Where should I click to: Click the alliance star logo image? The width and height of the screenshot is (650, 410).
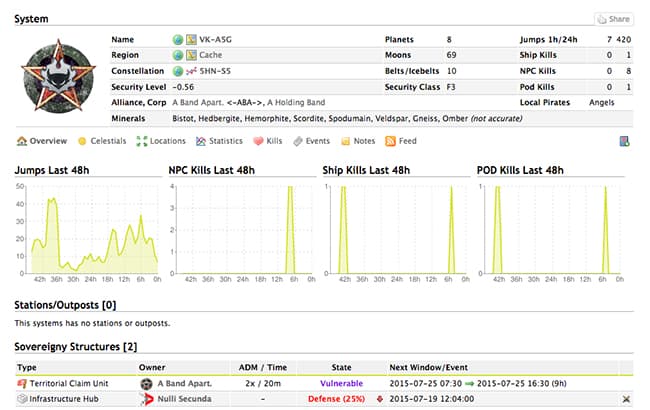click(59, 77)
